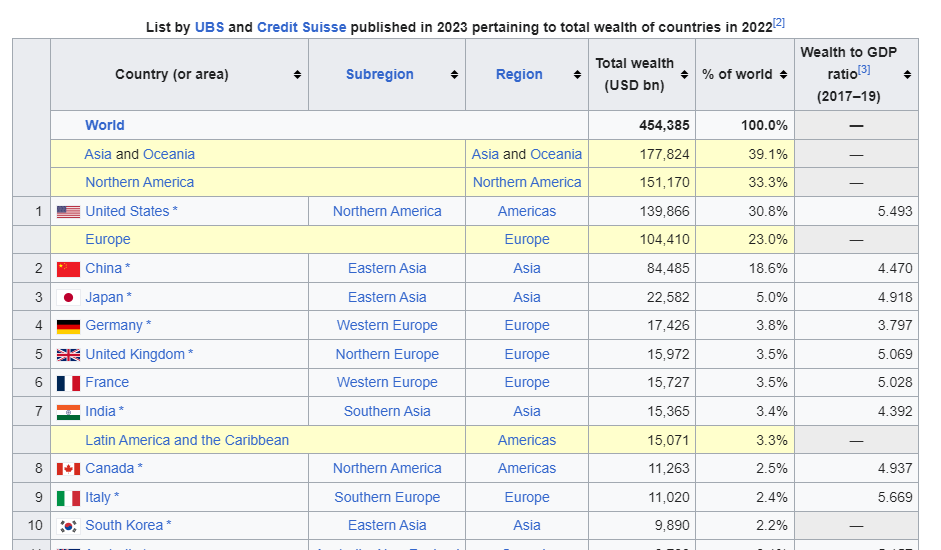The image size is (941, 550).
Task: Click the Canada flag icon
Action: point(68,469)
